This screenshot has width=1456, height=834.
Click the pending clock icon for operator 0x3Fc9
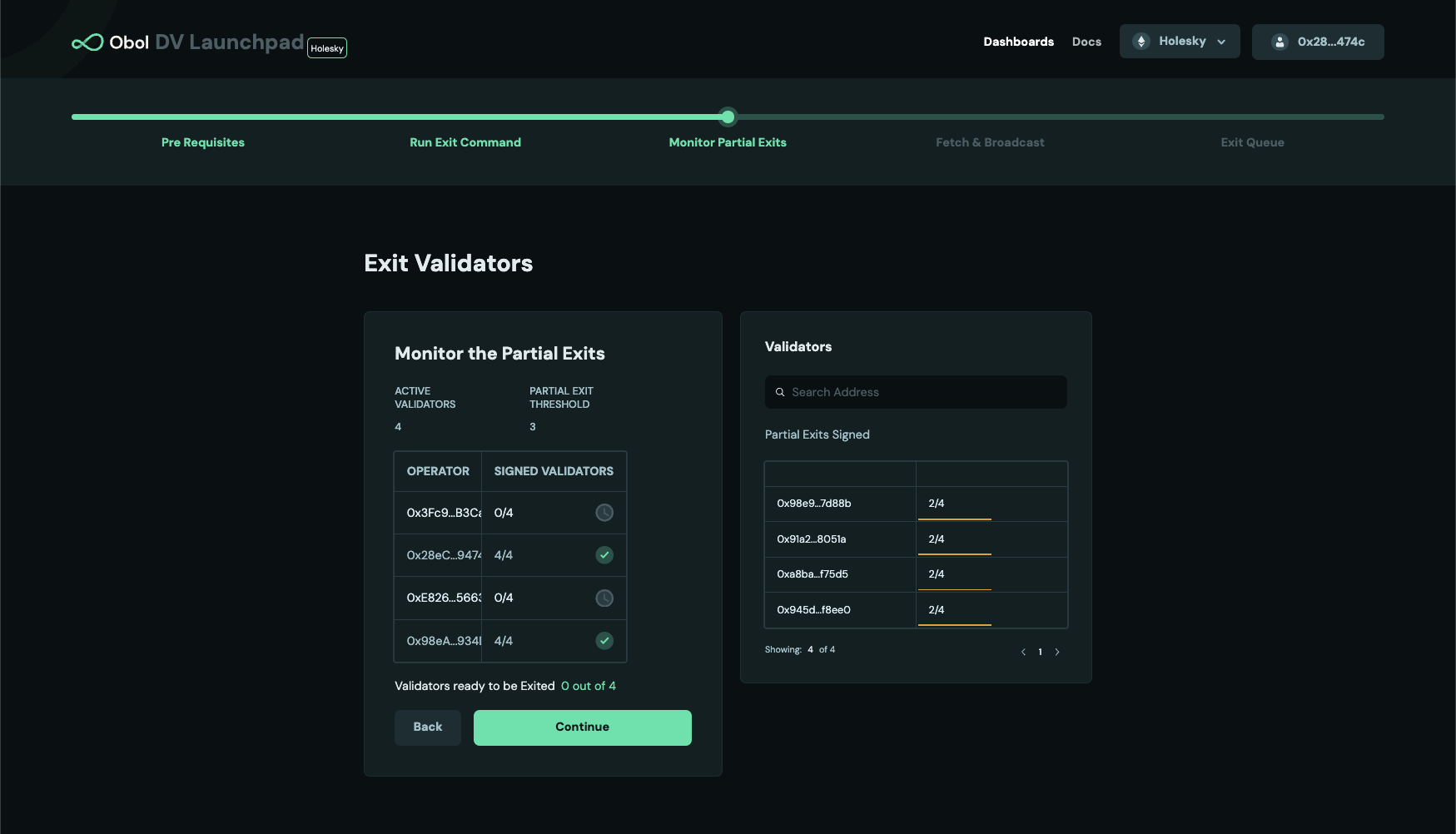(604, 513)
